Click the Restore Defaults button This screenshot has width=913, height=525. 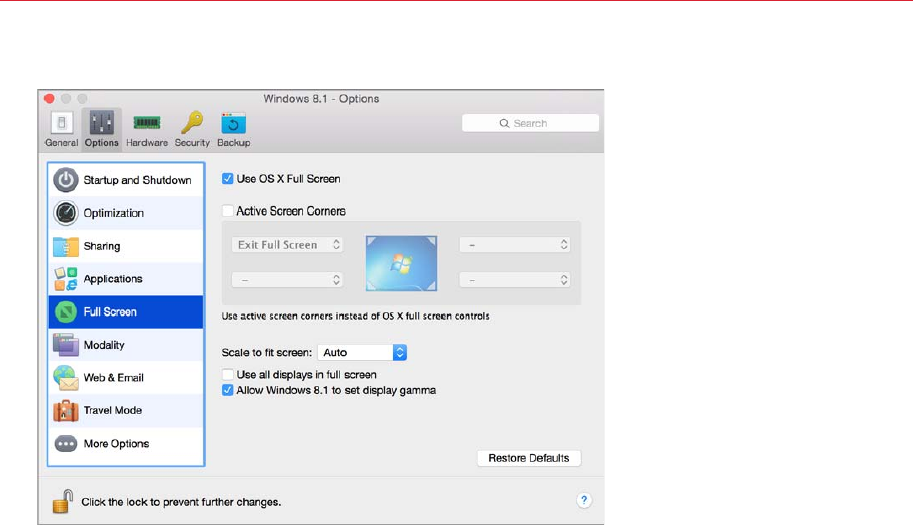click(529, 458)
